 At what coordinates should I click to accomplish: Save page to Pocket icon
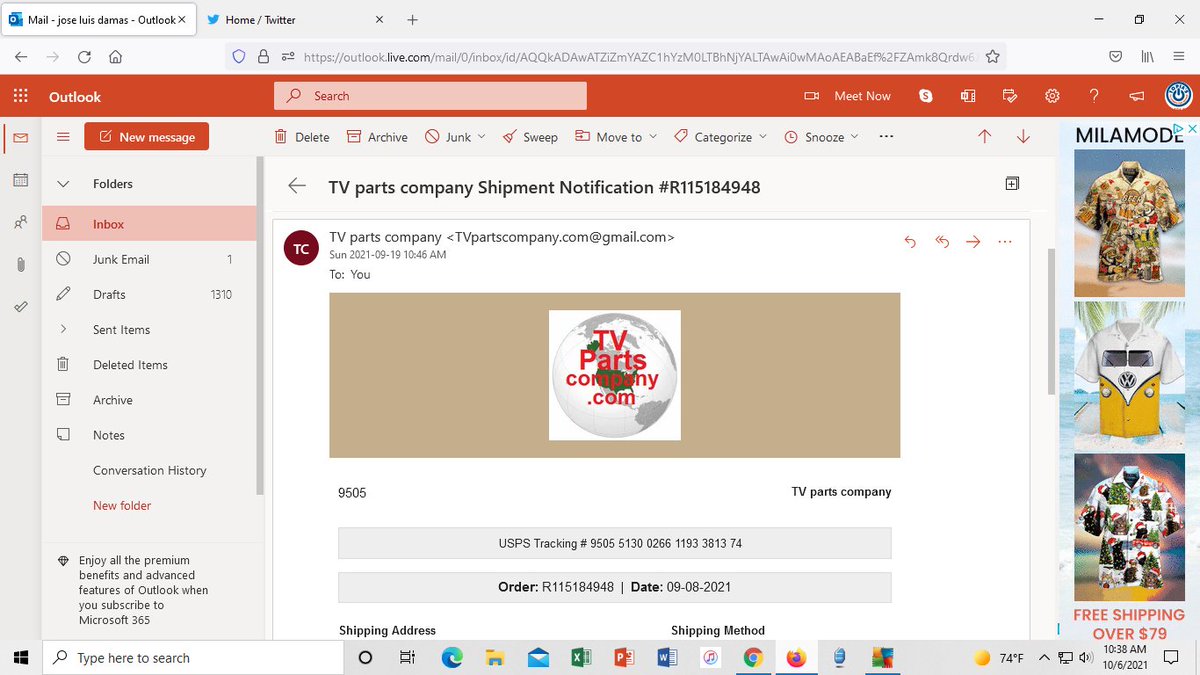[1115, 57]
